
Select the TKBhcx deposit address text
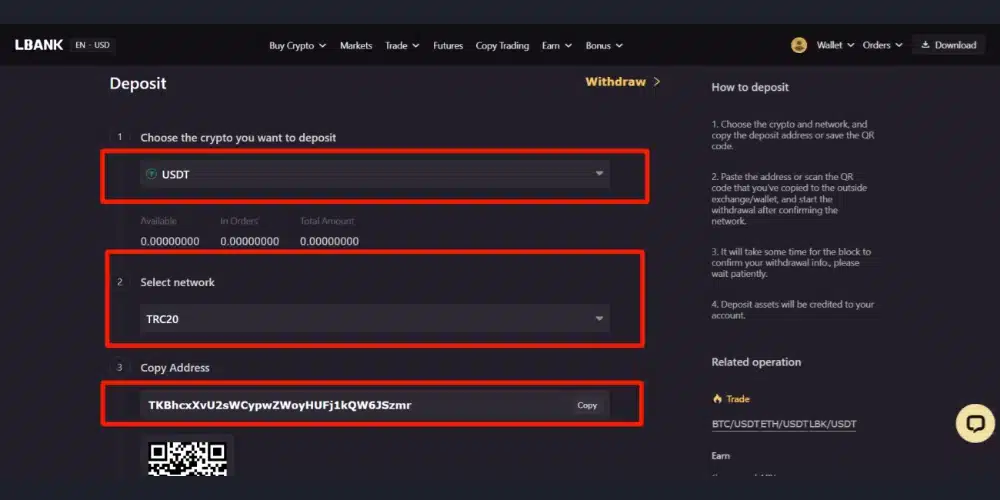pyautogui.click(x=280, y=405)
